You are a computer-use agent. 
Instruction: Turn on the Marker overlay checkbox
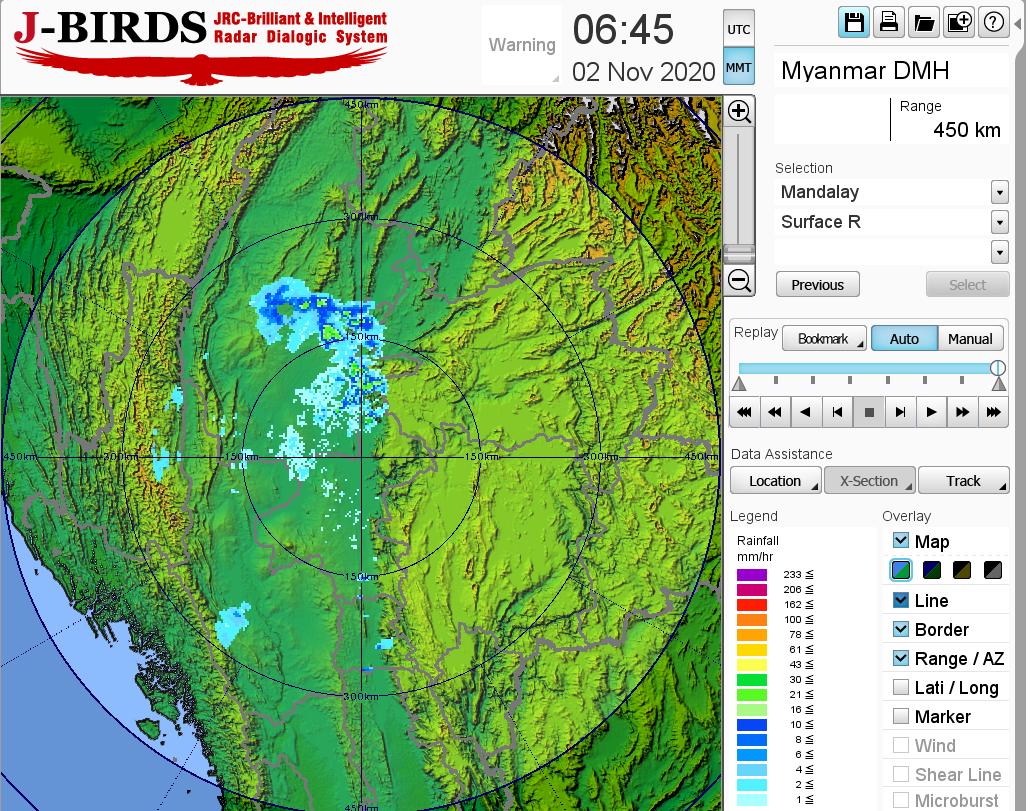click(x=901, y=716)
